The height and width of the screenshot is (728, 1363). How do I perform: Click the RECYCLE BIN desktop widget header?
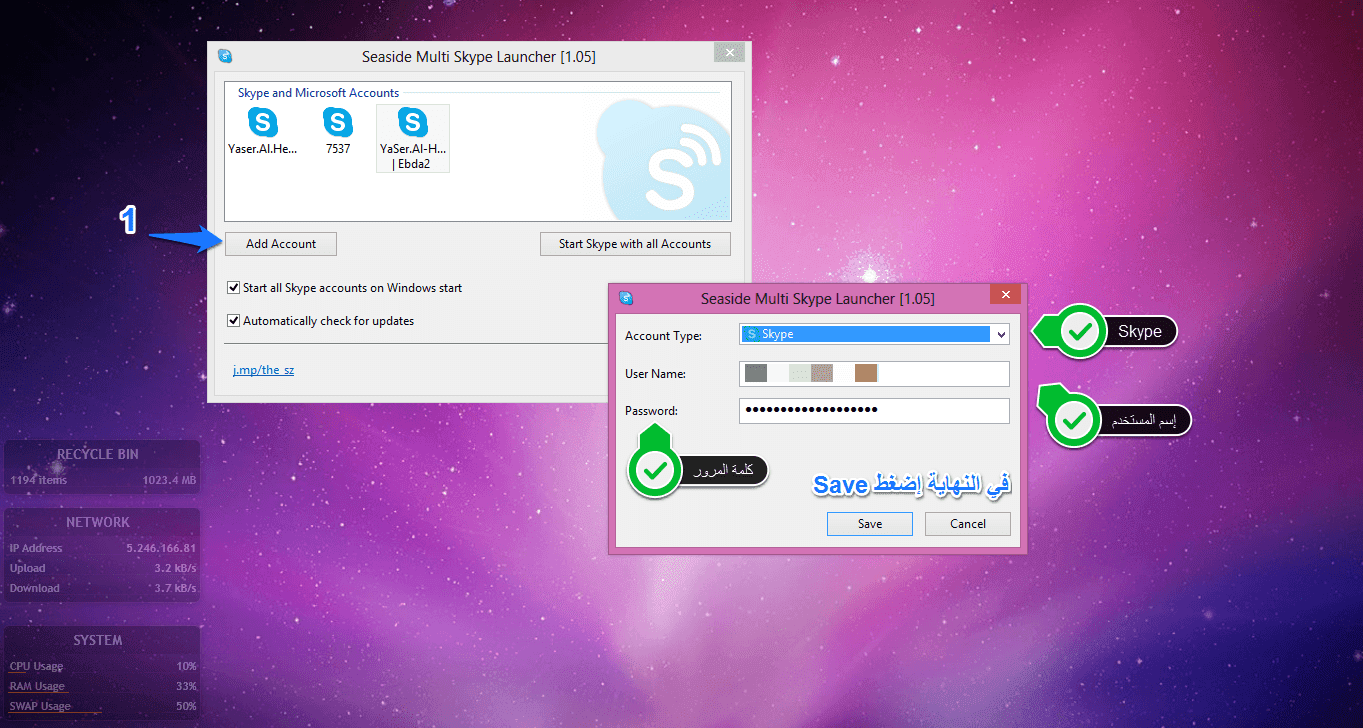click(98, 455)
